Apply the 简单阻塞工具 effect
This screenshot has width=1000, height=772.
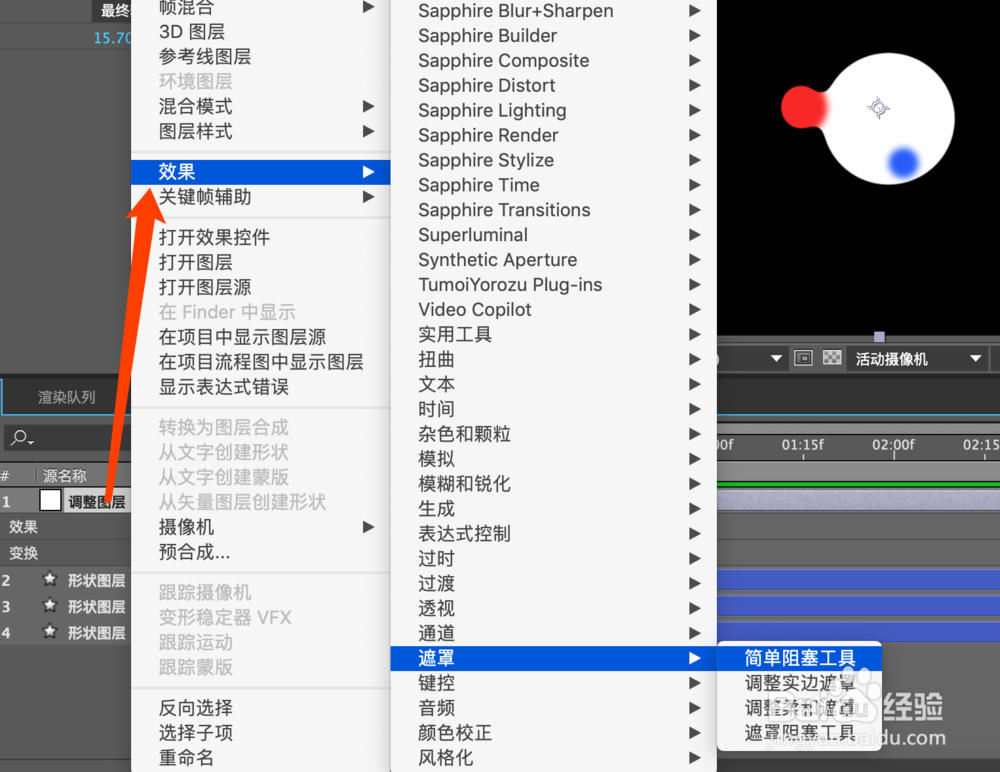800,658
